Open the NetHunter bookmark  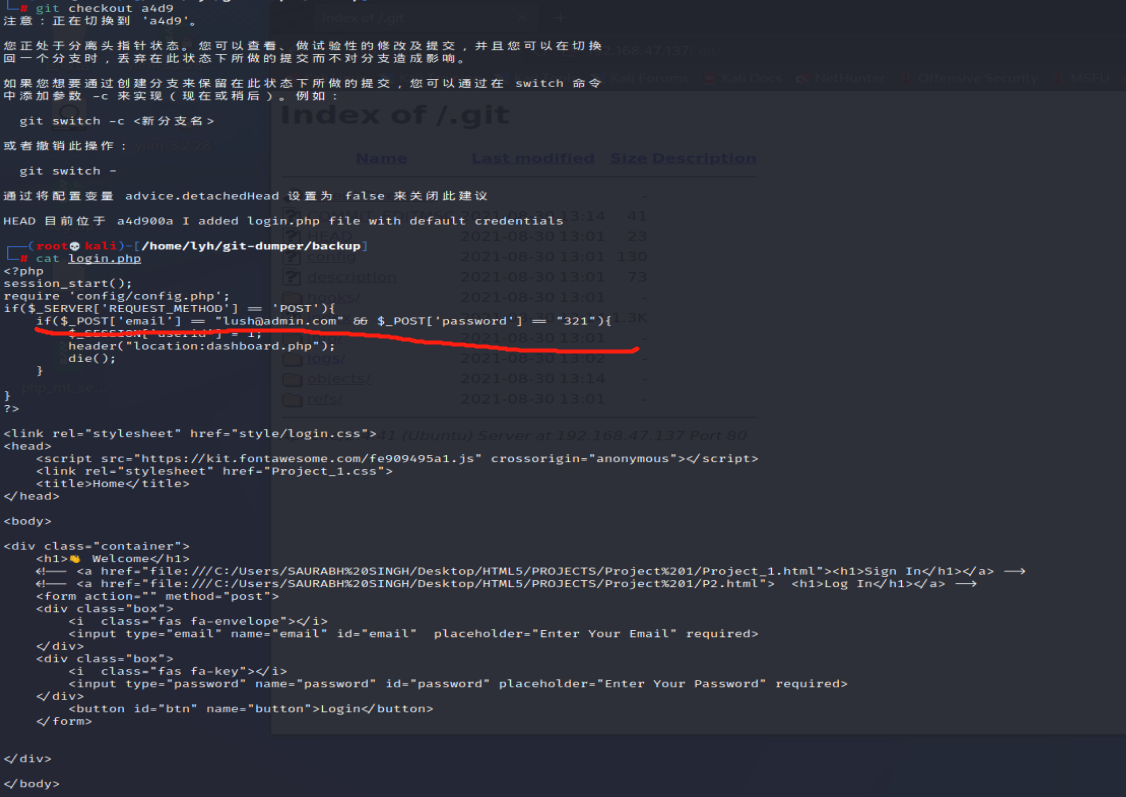point(841,78)
